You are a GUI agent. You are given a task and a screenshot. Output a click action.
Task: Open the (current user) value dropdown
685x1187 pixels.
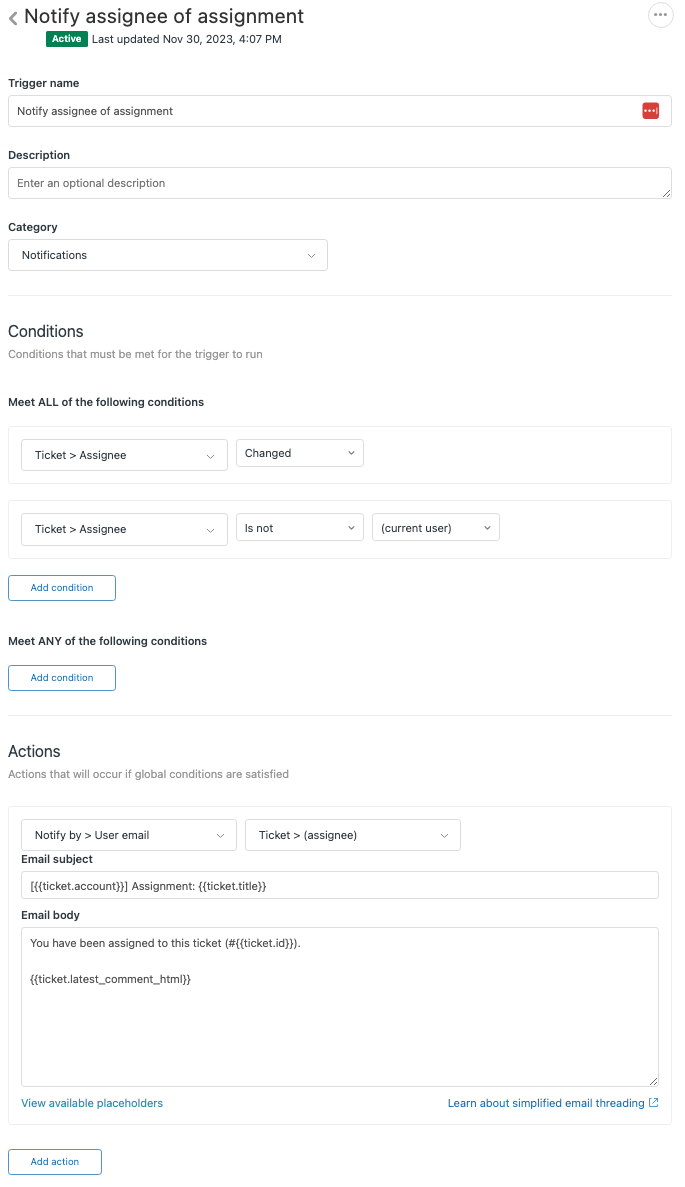tap(435, 527)
